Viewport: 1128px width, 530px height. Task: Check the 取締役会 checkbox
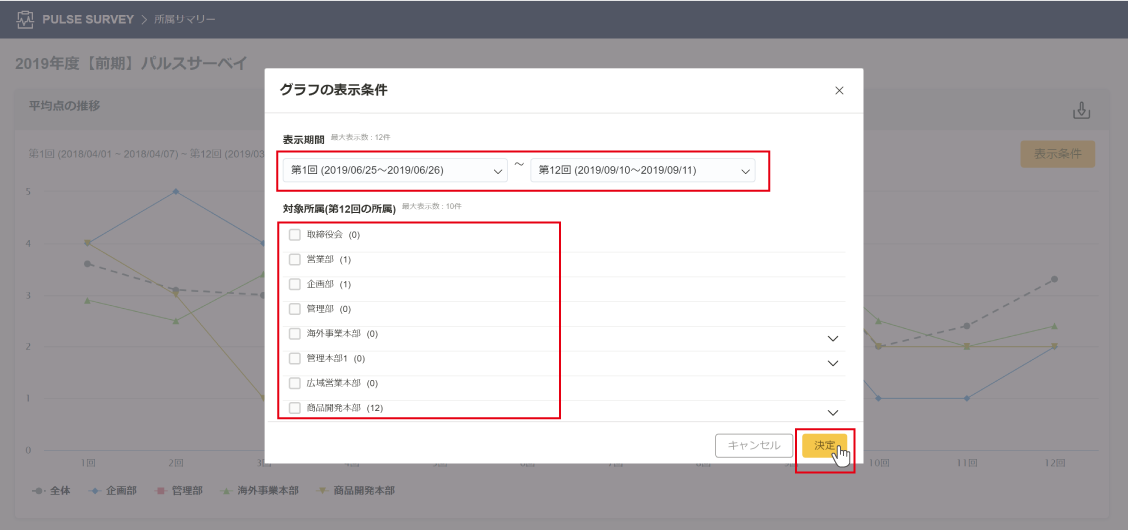pyautogui.click(x=295, y=235)
